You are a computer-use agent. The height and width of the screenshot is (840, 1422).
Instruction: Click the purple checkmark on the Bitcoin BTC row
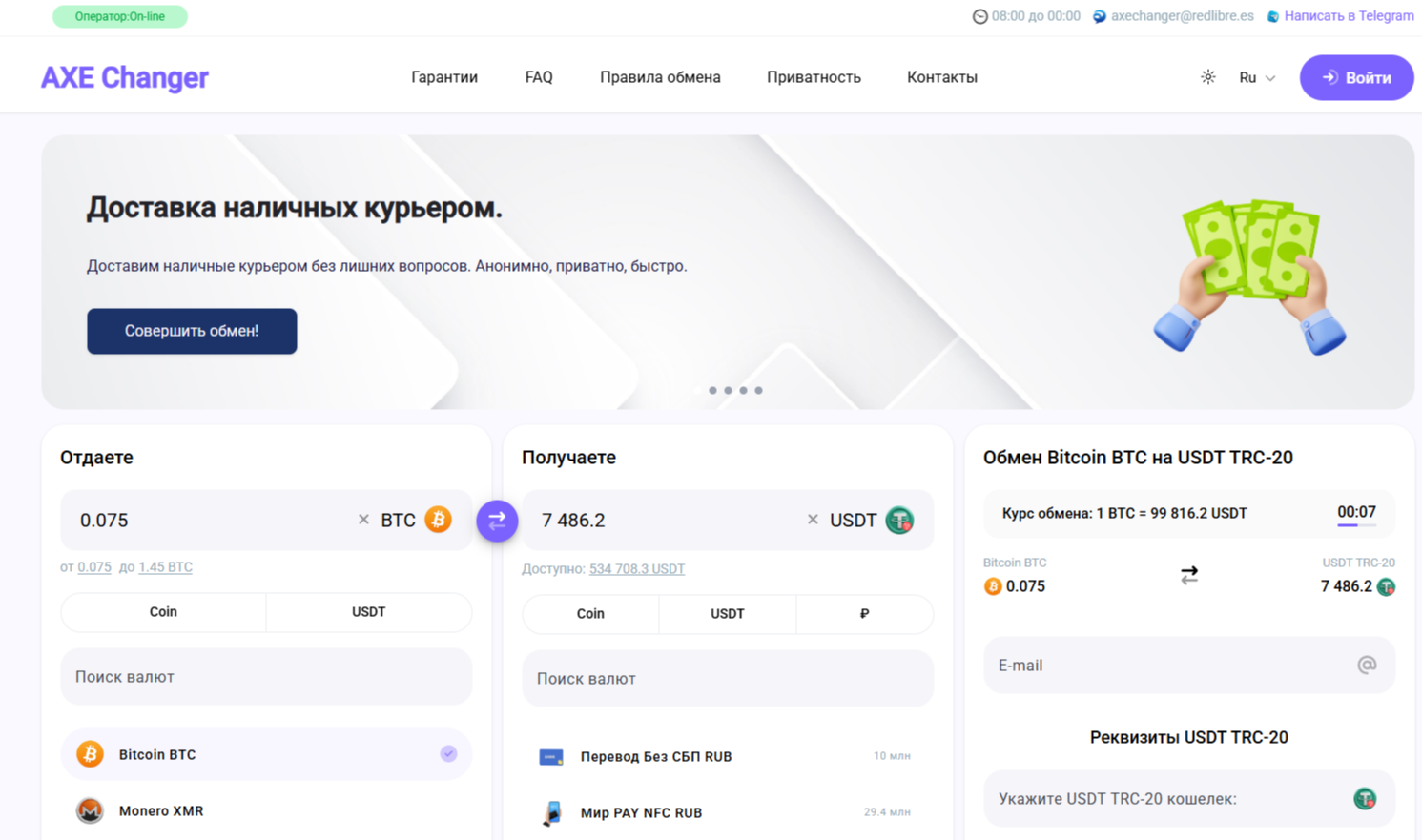448,754
